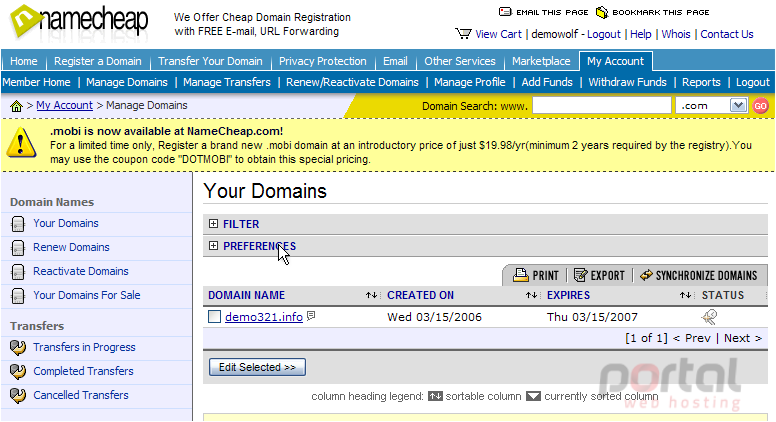Click Renew Domains sidebar link
776x422 pixels.
(71, 247)
